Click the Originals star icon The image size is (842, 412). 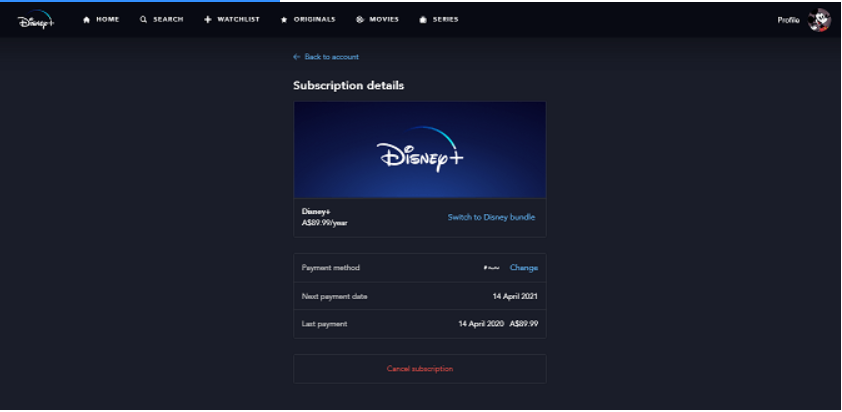[284, 20]
